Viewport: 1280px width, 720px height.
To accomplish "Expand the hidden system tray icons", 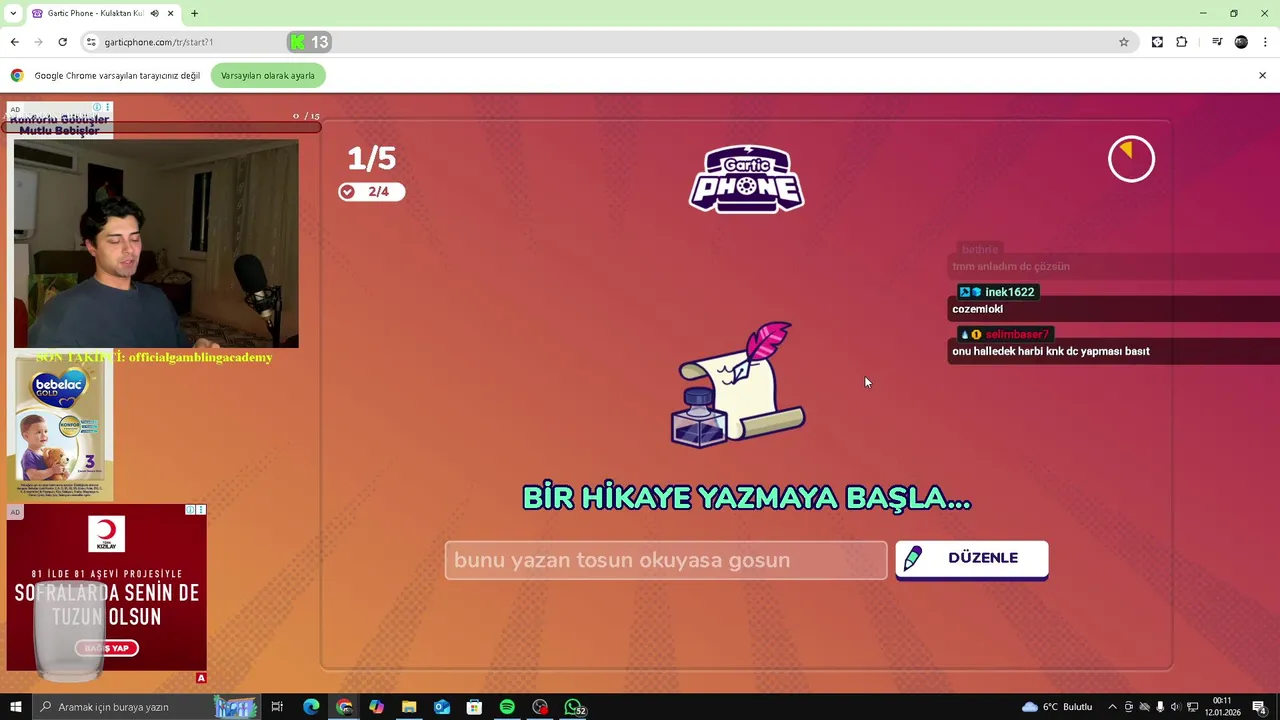I will tap(1112, 707).
